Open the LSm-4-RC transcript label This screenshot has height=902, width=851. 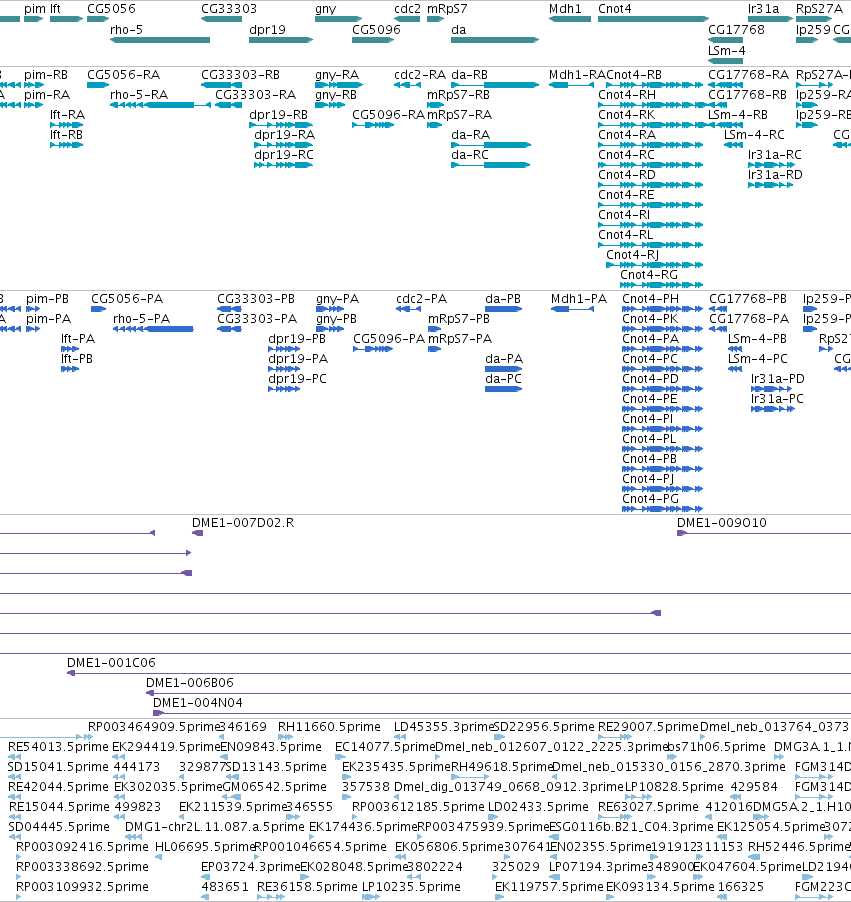click(754, 134)
